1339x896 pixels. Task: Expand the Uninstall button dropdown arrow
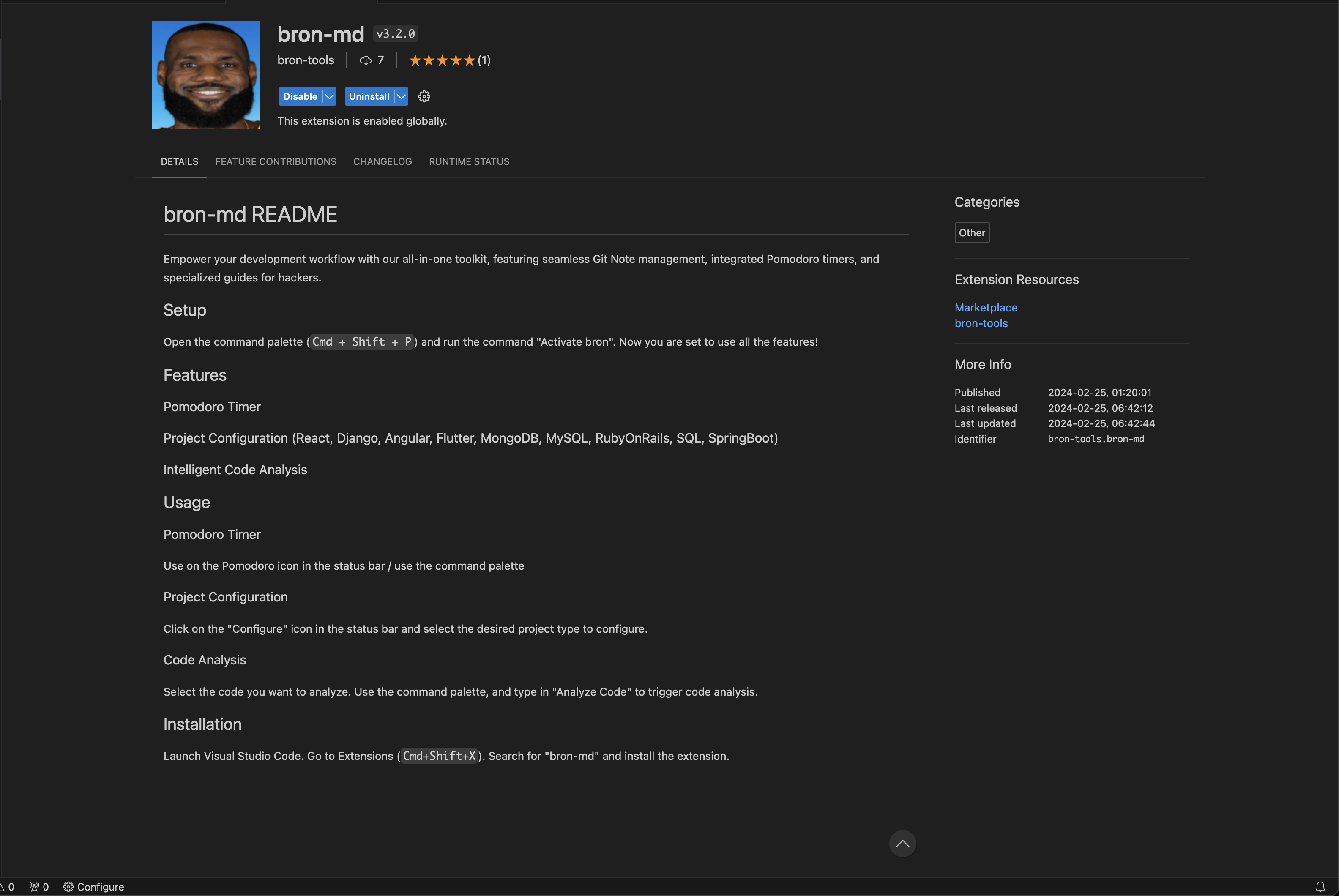click(401, 96)
